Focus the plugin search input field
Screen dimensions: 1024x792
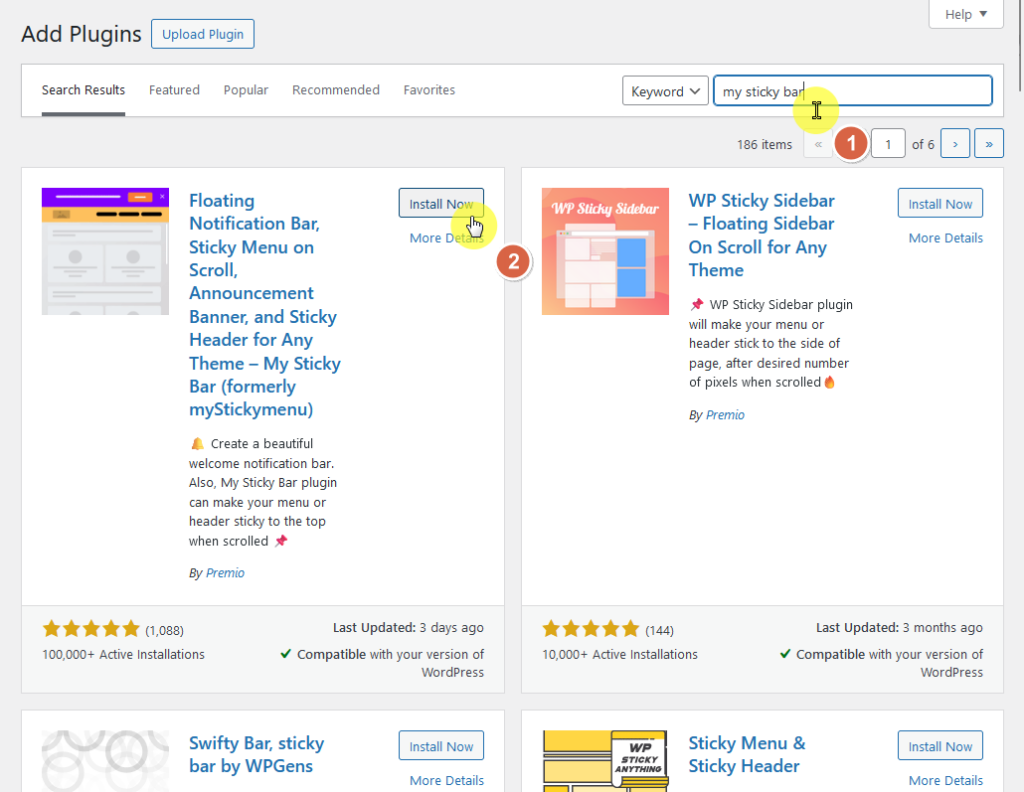853,91
